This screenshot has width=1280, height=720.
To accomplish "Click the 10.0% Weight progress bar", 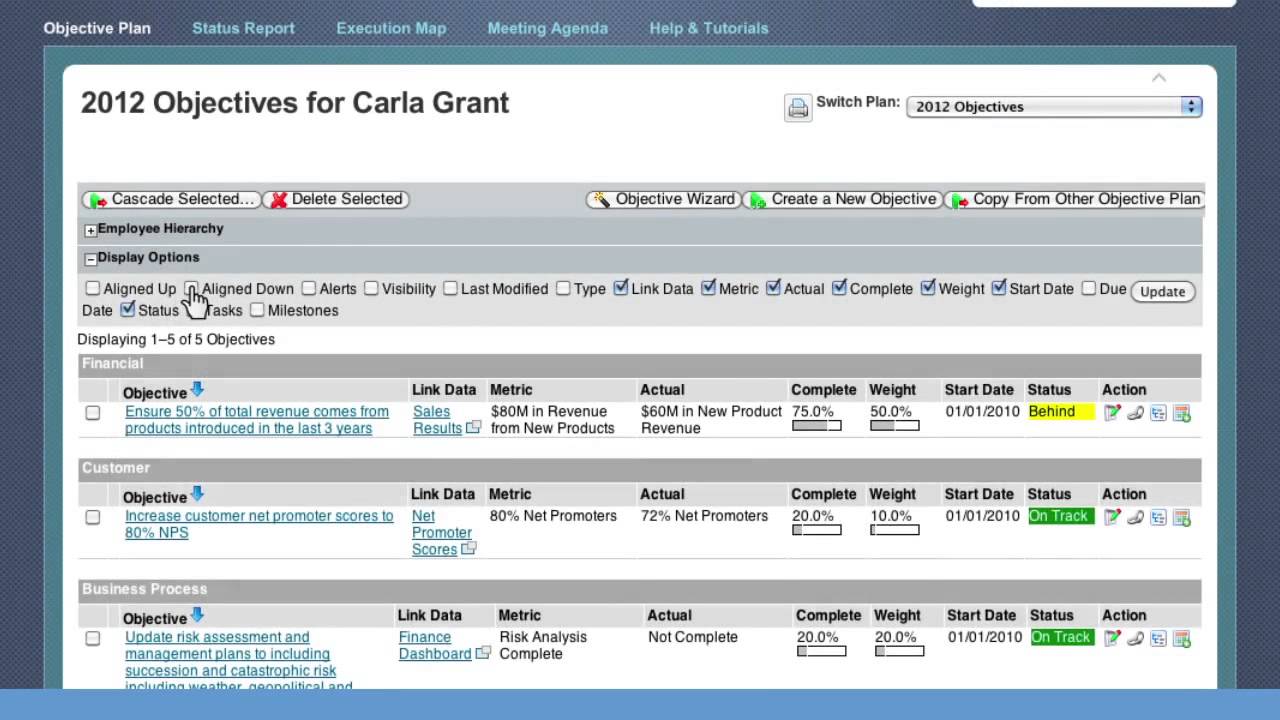I will click(894, 530).
